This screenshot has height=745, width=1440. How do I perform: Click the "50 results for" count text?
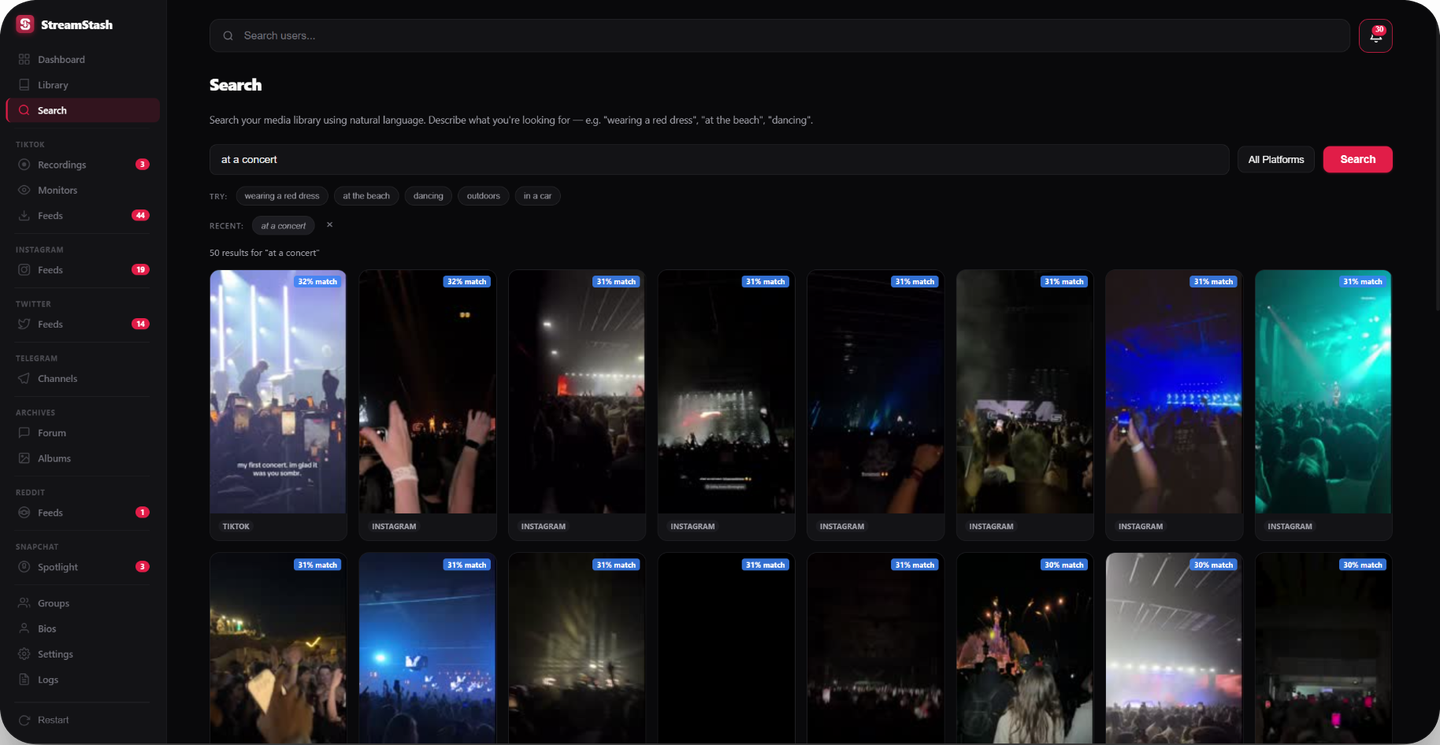(x=264, y=253)
